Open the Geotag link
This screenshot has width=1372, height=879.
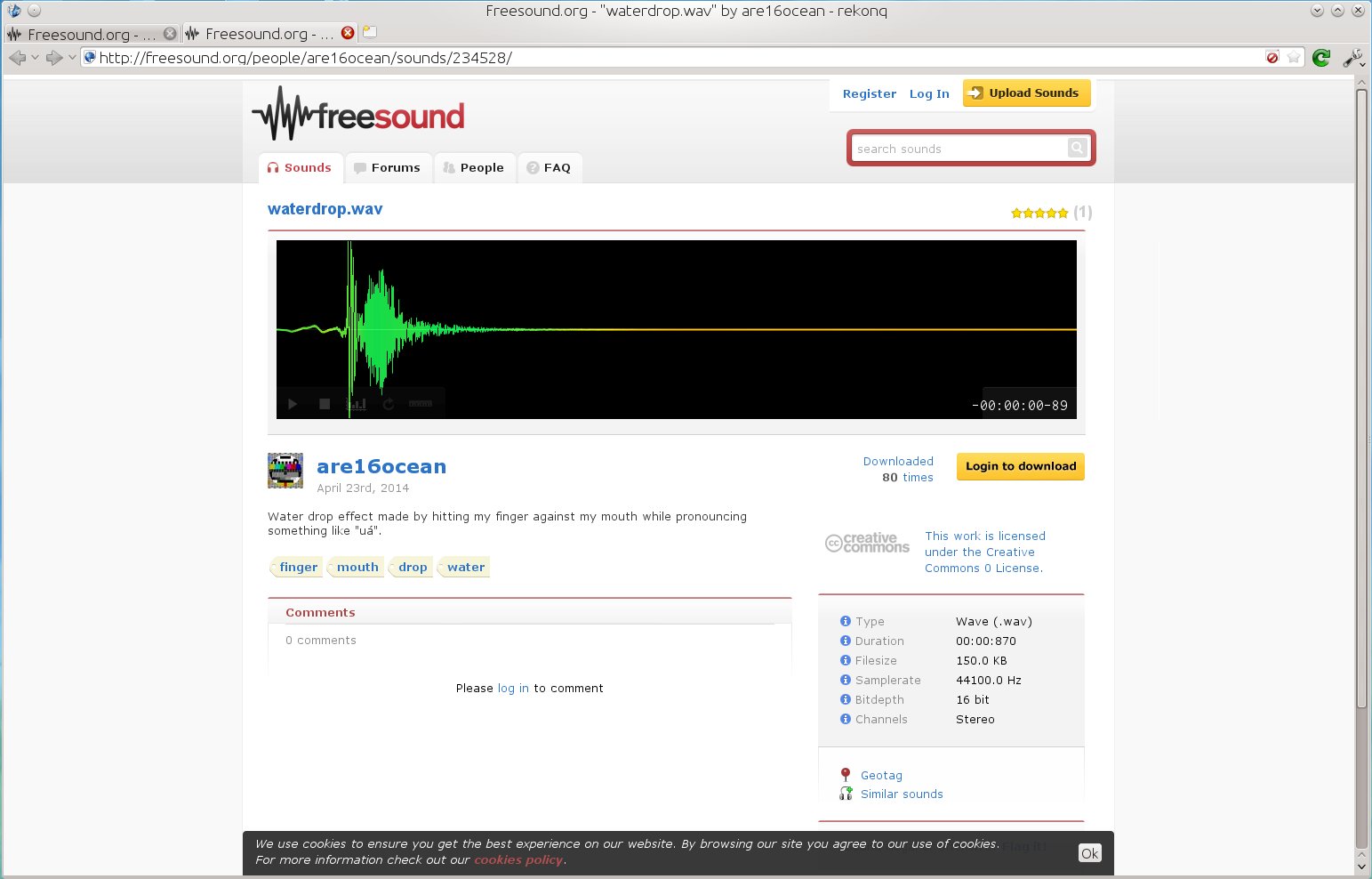point(881,776)
